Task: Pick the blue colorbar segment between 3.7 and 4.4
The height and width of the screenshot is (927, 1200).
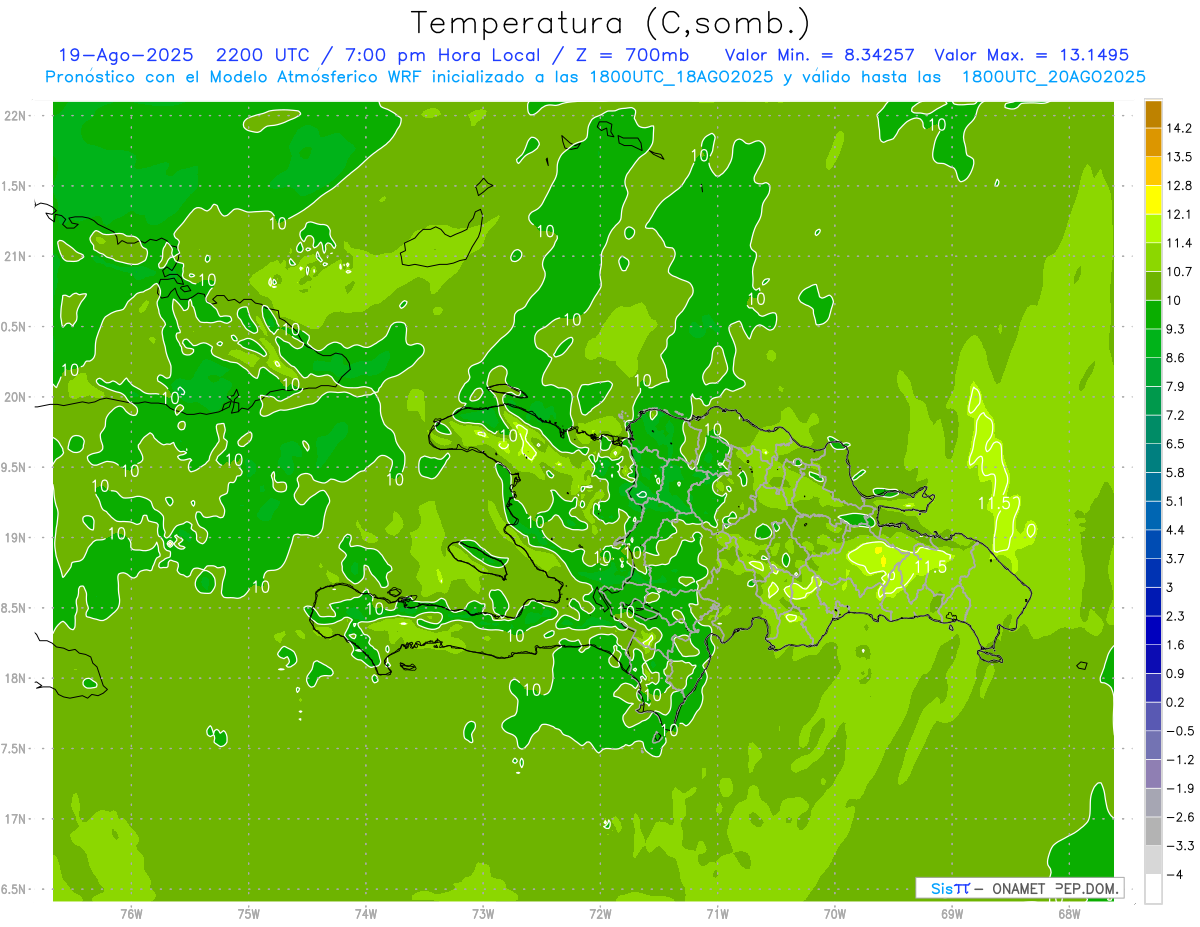Action: point(1153,545)
